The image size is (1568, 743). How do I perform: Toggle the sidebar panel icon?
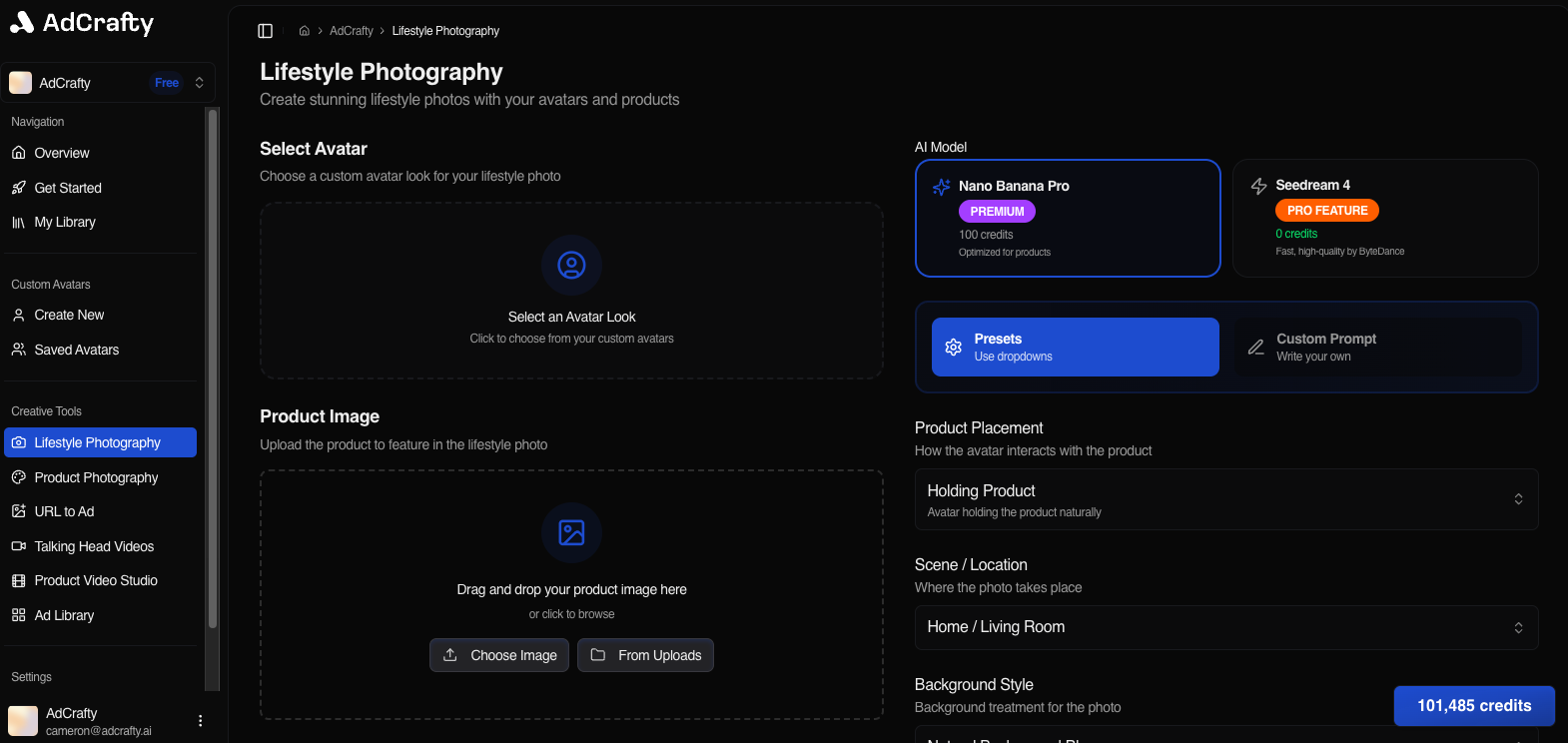(x=266, y=31)
